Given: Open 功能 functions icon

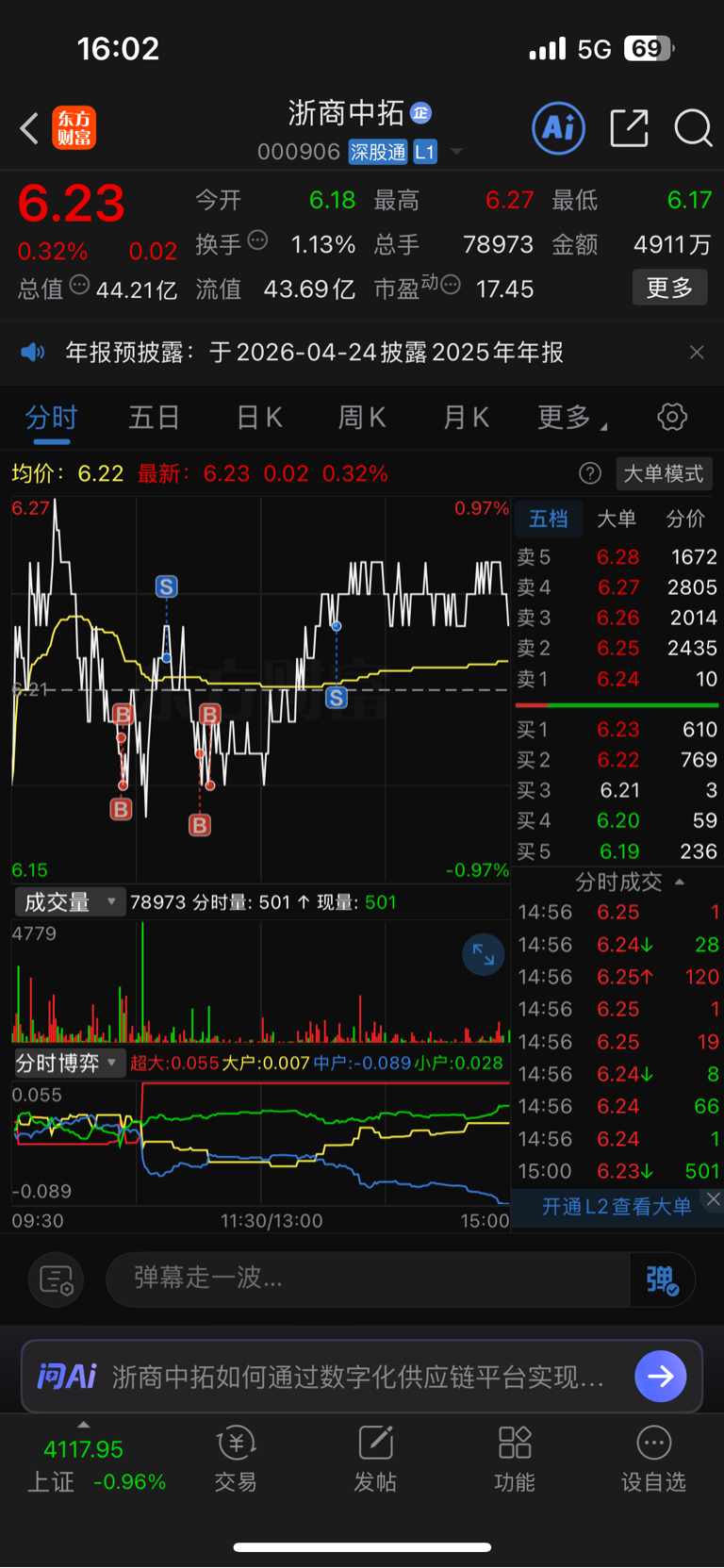Looking at the screenshot, I should point(515,1459).
